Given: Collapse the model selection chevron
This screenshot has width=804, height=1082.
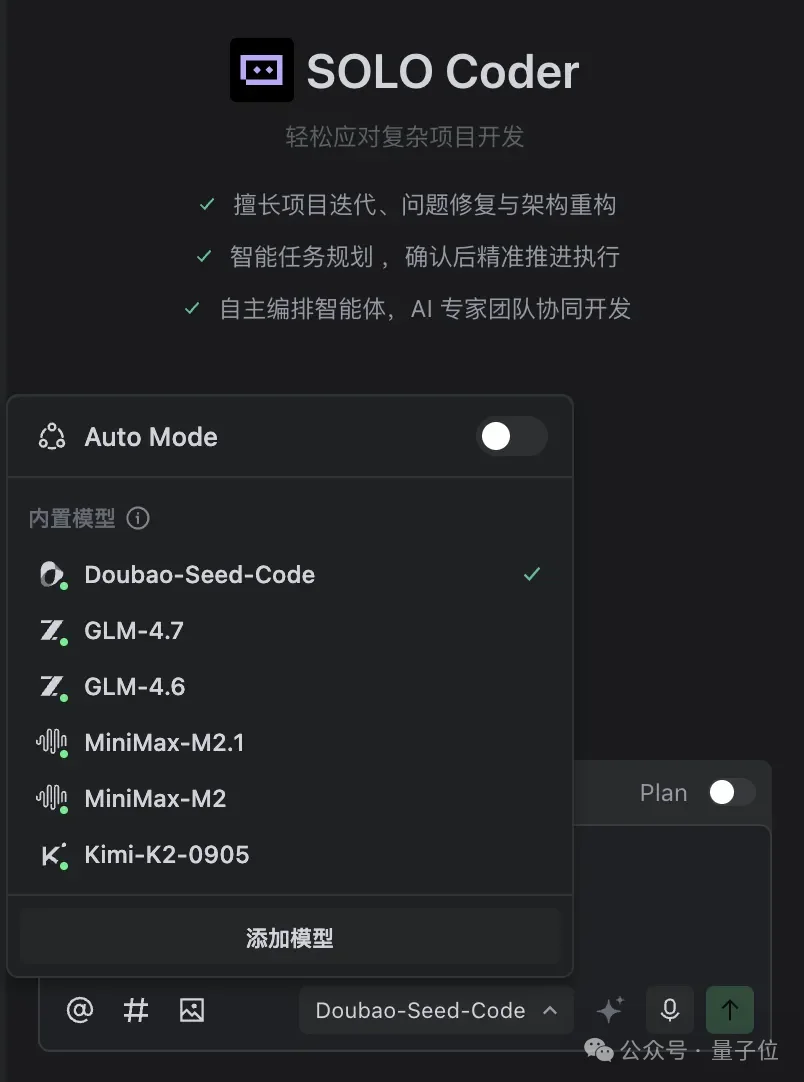Looking at the screenshot, I should pyautogui.click(x=550, y=1010).
